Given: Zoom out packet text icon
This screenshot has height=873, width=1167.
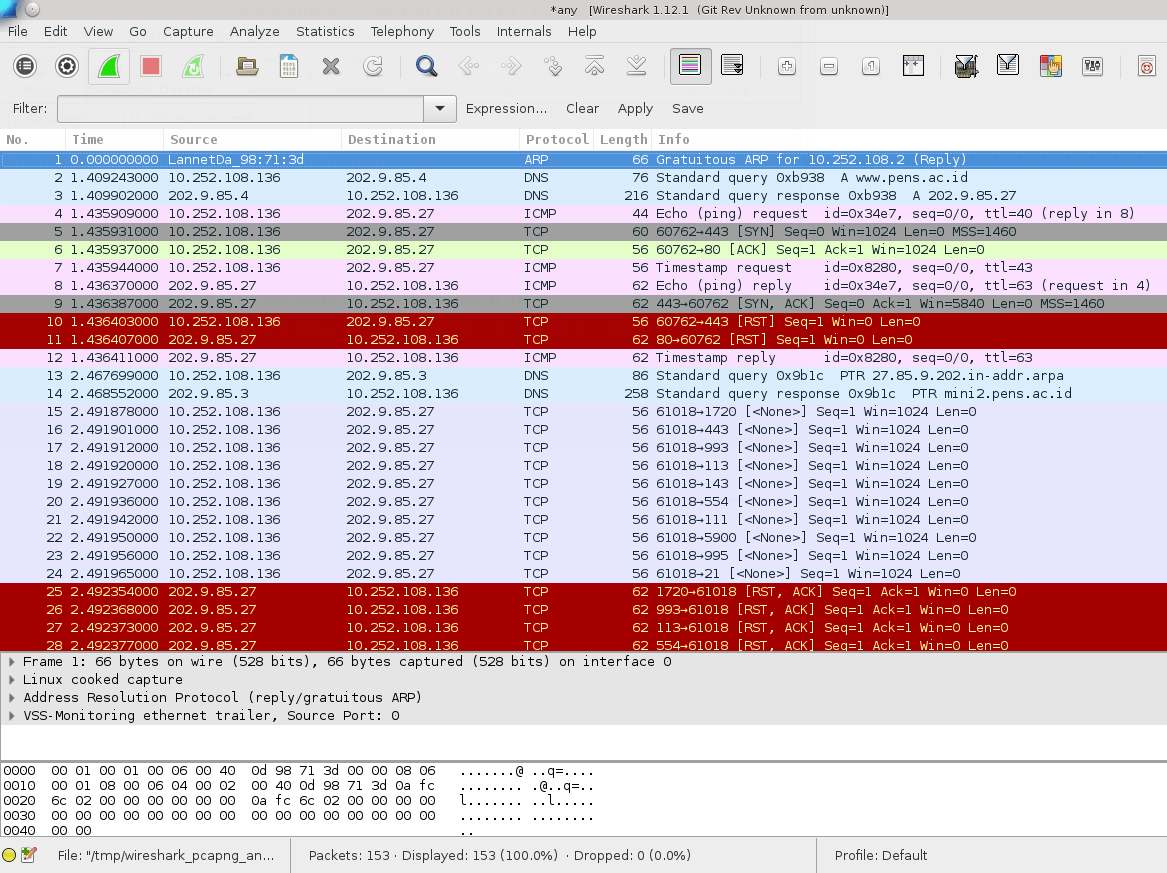Looking at the screenshot, I should 828,66.
